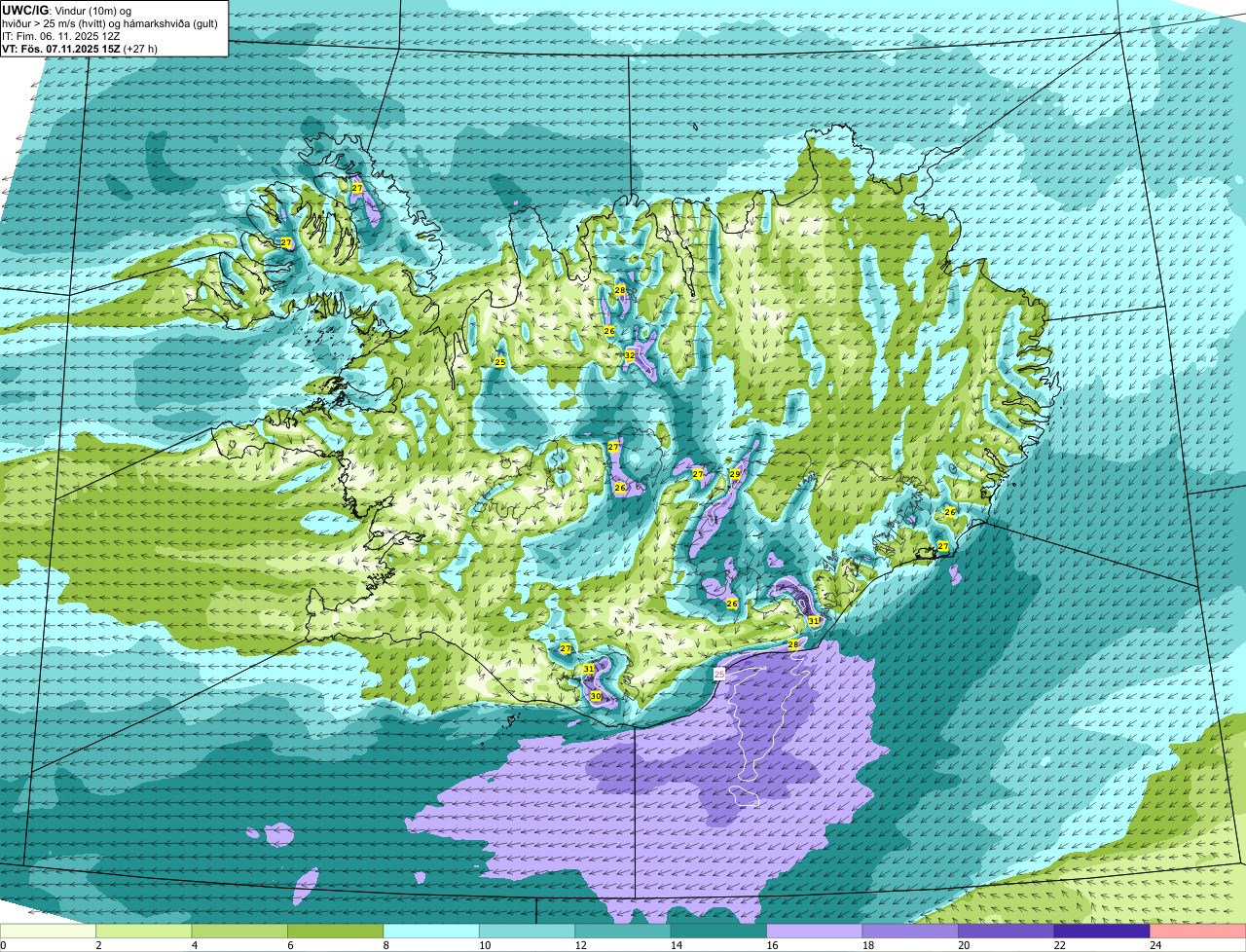
Task: Click the yellow "30" gust marker on the map
Action: 596,696
